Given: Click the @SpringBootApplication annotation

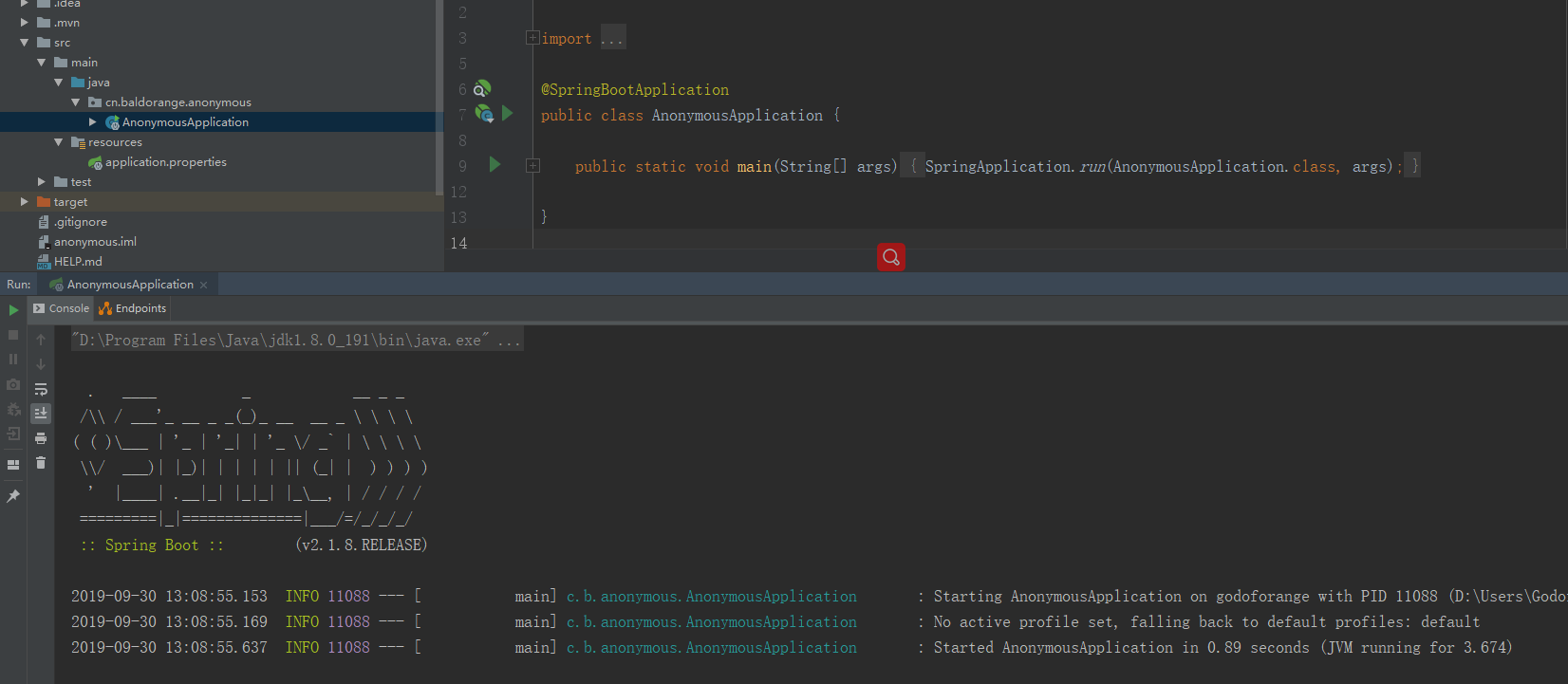Looking at the screenshot, I should coord(635,89).
